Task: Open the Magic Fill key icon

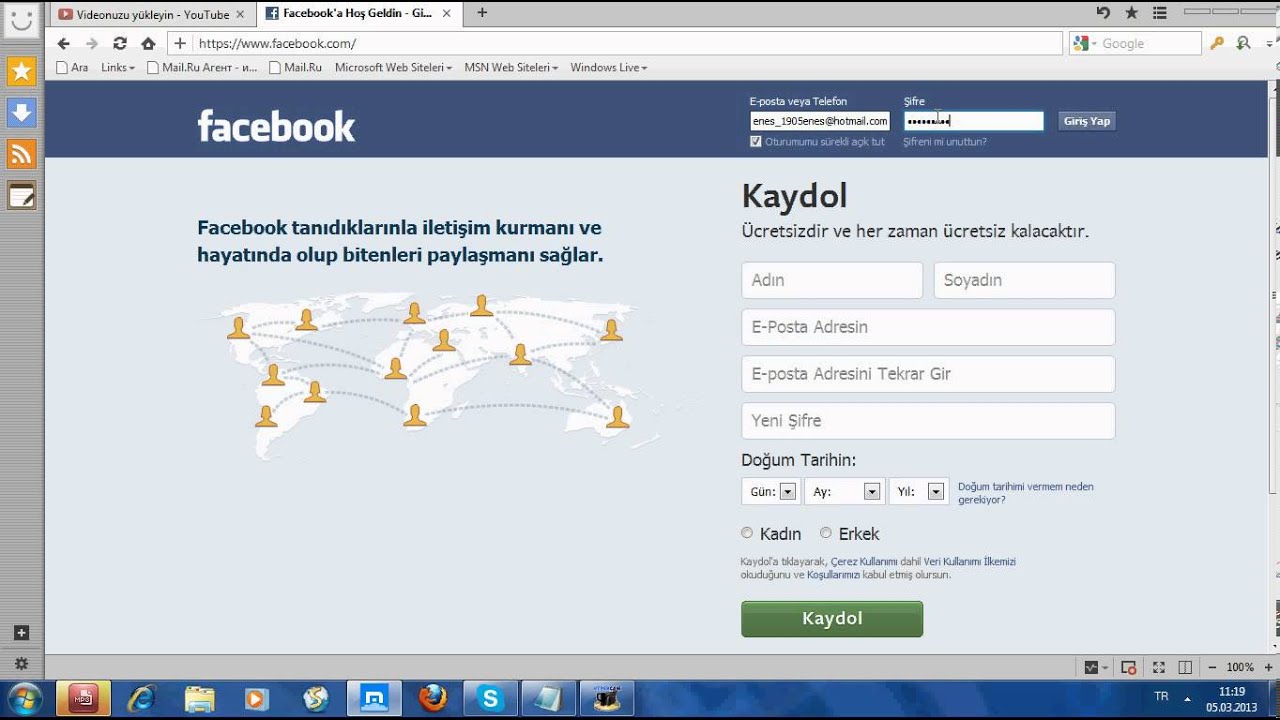Action: coord(1217,43)
